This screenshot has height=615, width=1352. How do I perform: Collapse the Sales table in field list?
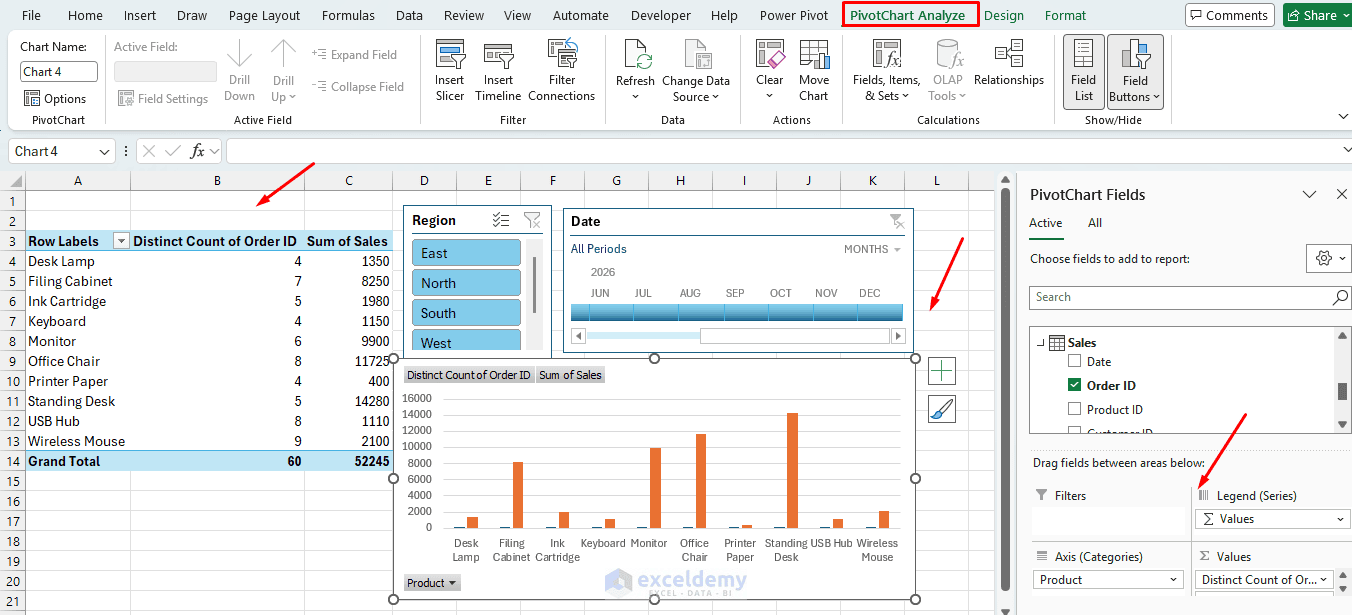1040,343
